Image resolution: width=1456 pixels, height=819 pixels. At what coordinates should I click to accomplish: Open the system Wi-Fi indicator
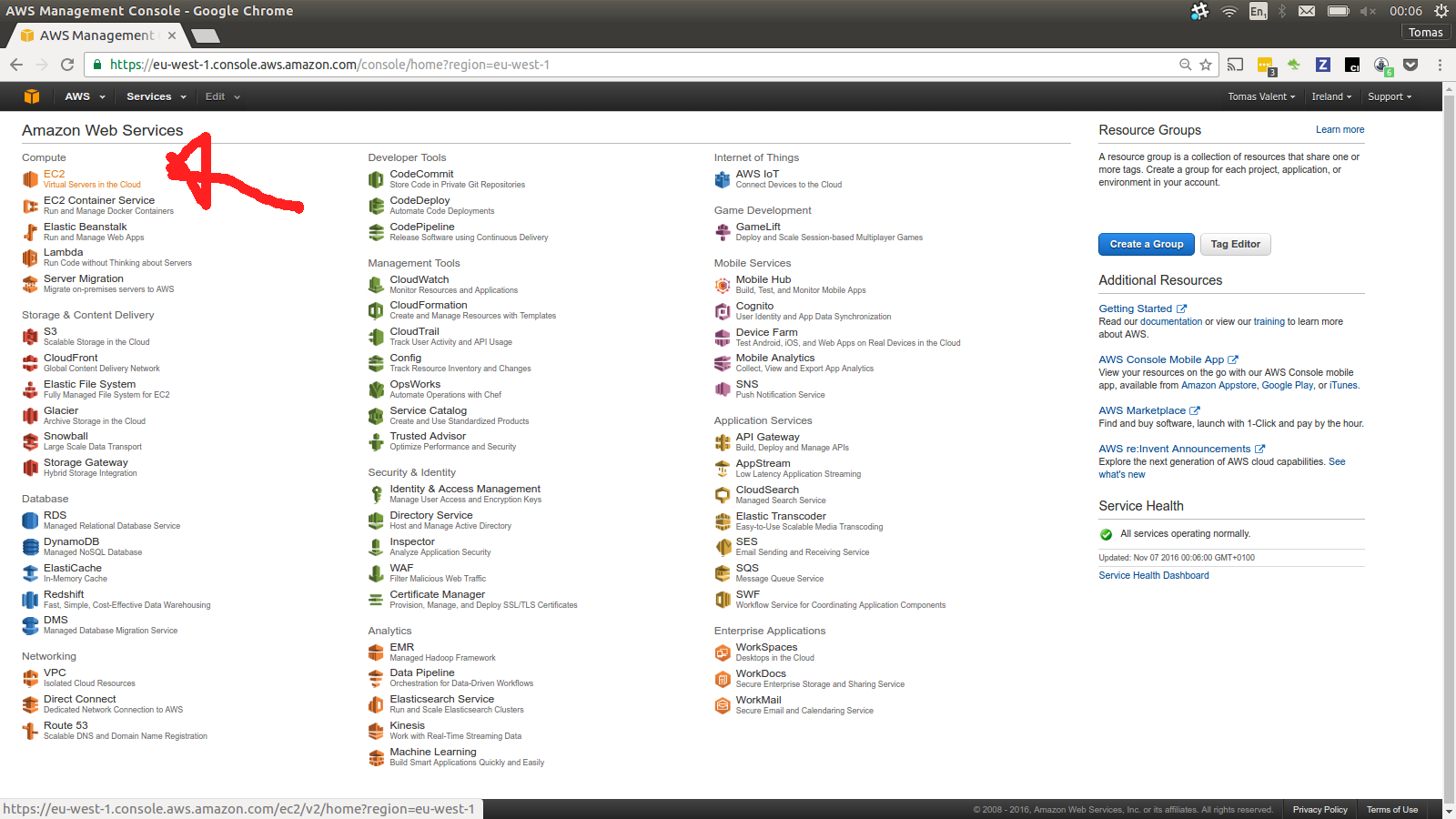coord(1229,11)
